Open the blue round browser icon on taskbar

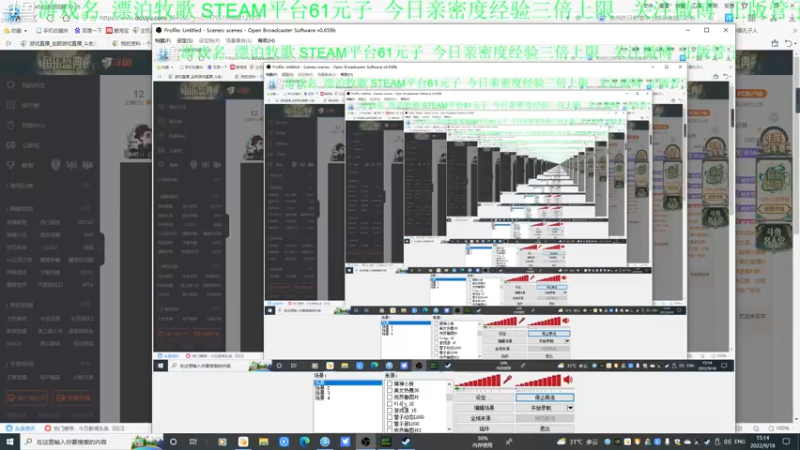[x=284, y=442]
